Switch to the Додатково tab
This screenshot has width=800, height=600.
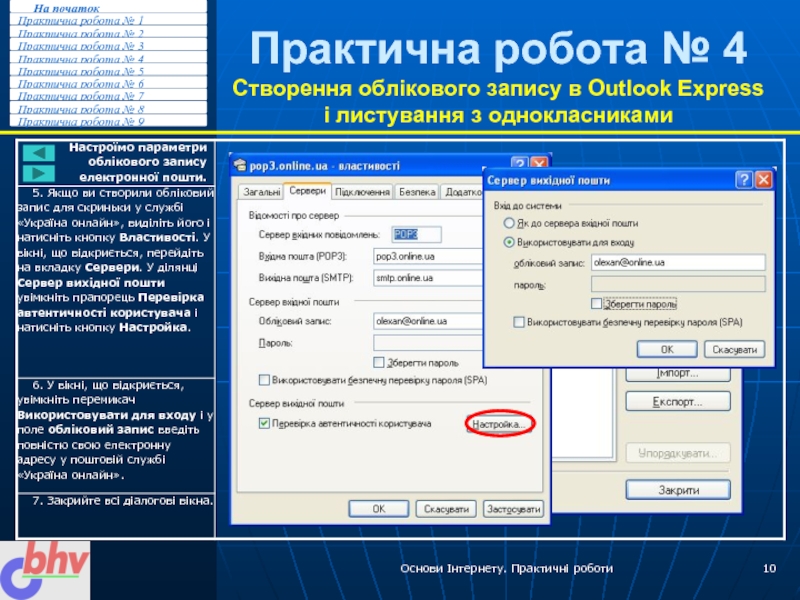coord(462,192)
